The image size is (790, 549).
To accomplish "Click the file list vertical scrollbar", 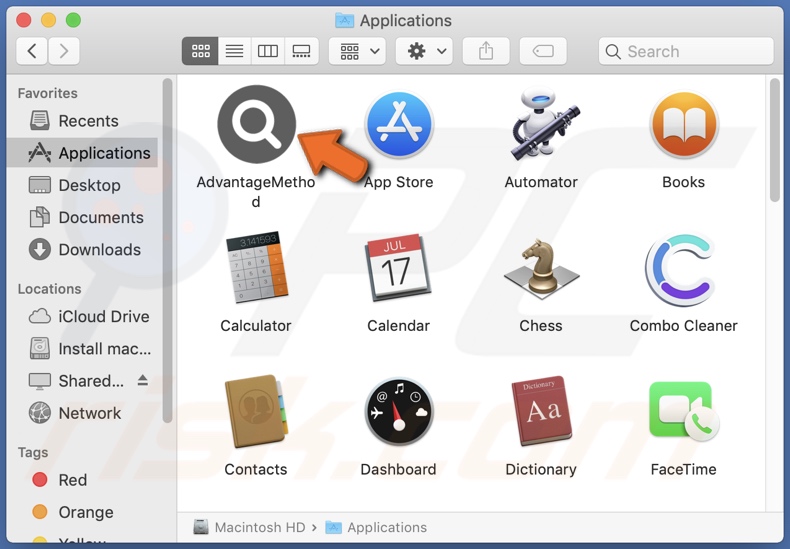I will pos(774,141).
